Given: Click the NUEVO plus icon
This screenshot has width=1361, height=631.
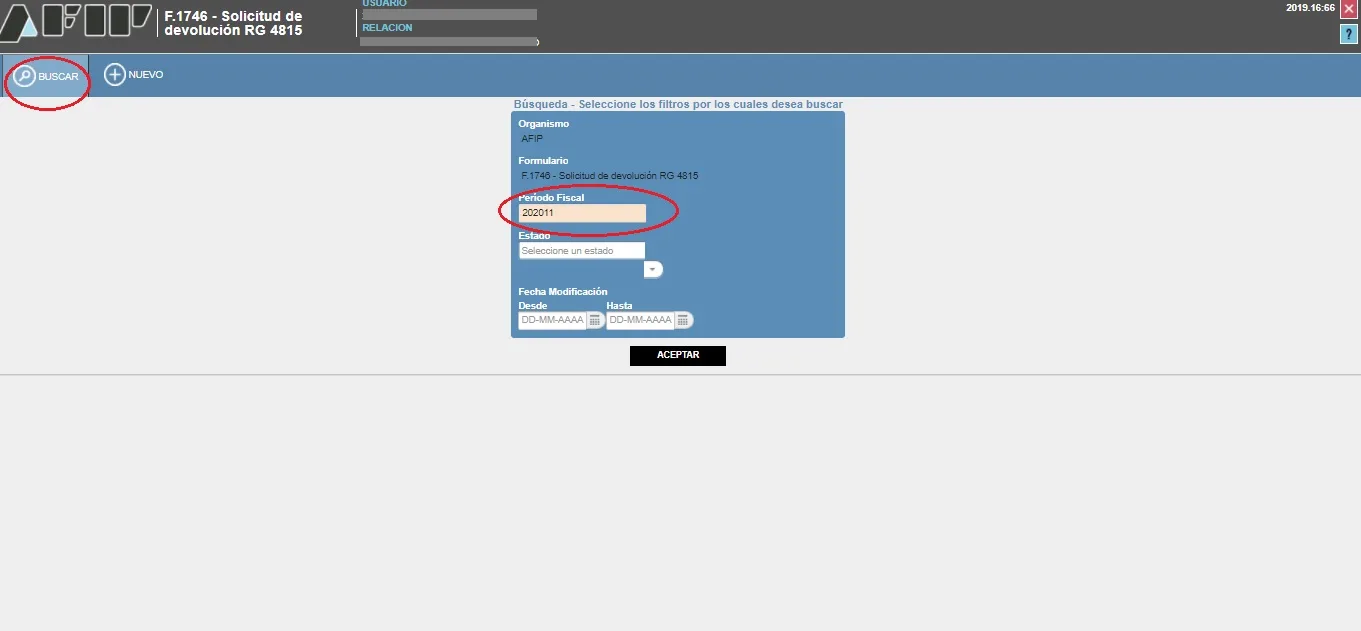Looking at the screenshot, I should [115, 75].
